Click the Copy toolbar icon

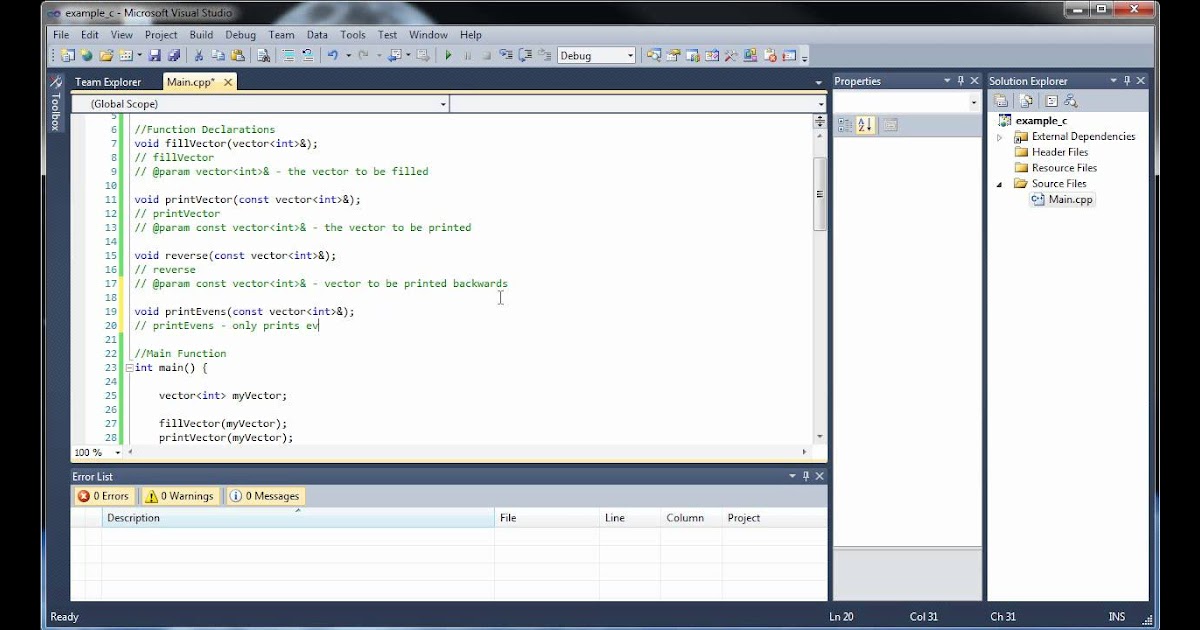tap(218, 56)
